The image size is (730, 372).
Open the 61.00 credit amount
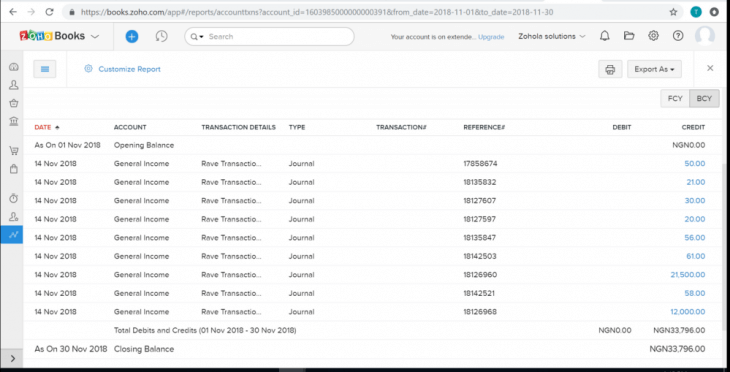(696, 256)
